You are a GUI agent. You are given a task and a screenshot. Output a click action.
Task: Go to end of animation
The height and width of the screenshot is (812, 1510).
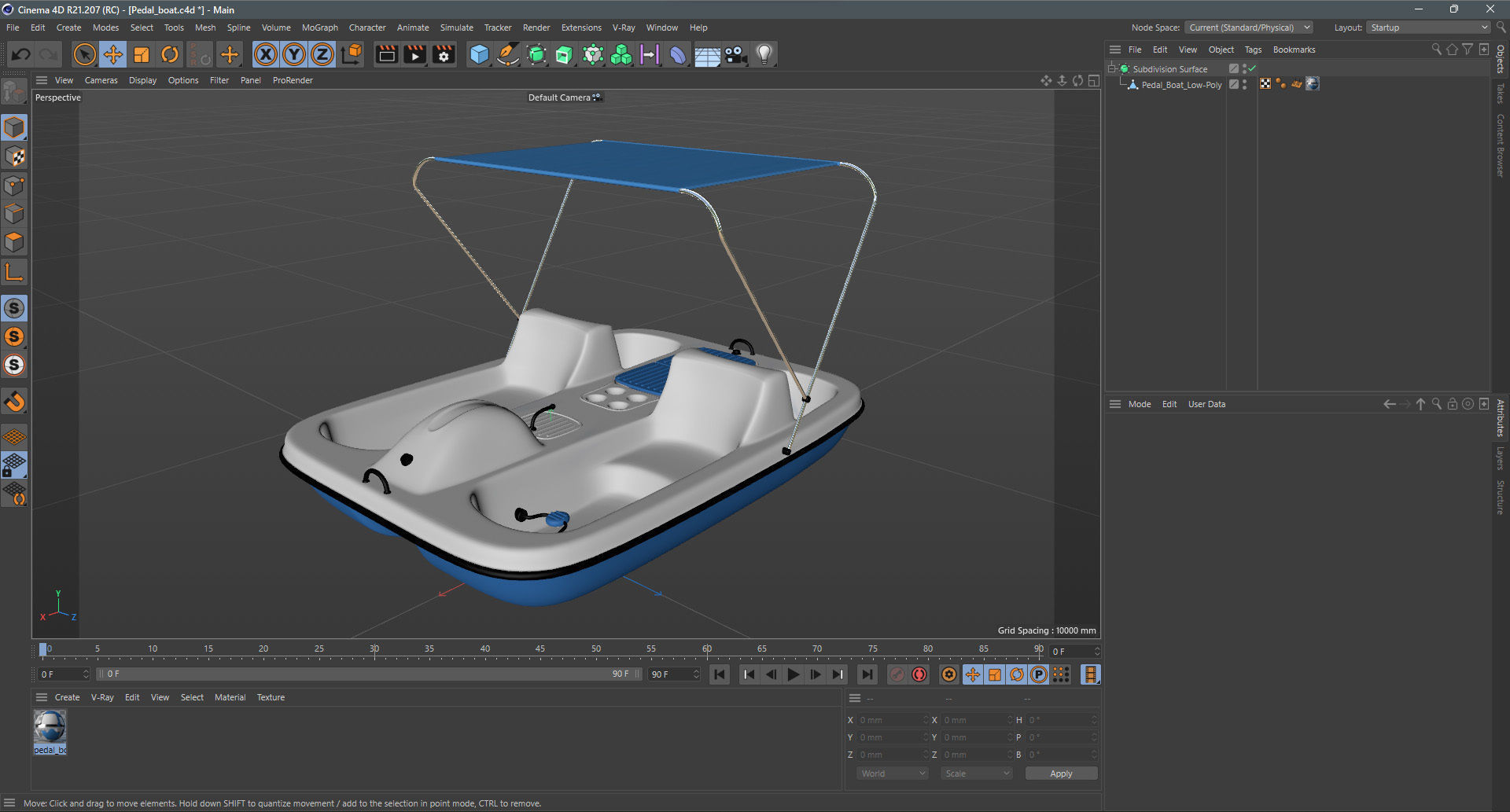867,674
